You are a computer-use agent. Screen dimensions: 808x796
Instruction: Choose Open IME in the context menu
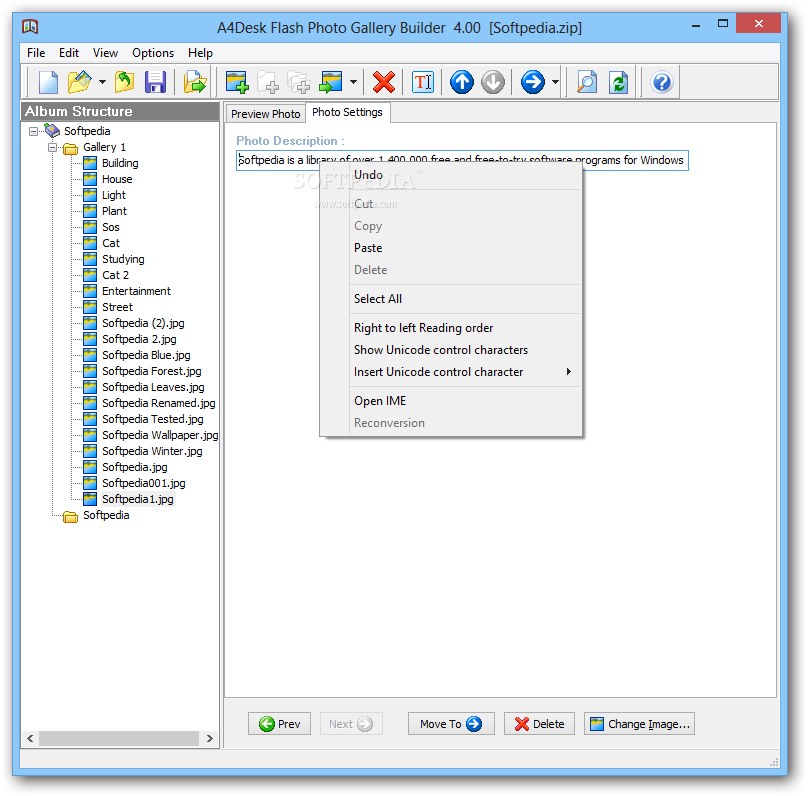coord(380,401)
